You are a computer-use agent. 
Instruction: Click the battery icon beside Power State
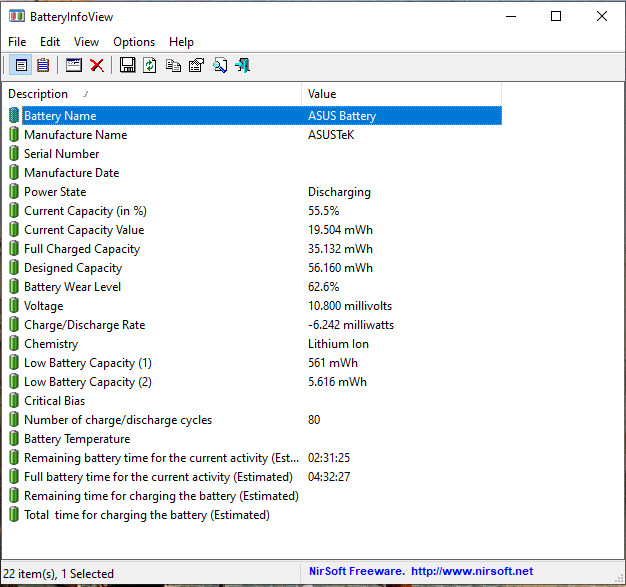(x=14, y=192)
